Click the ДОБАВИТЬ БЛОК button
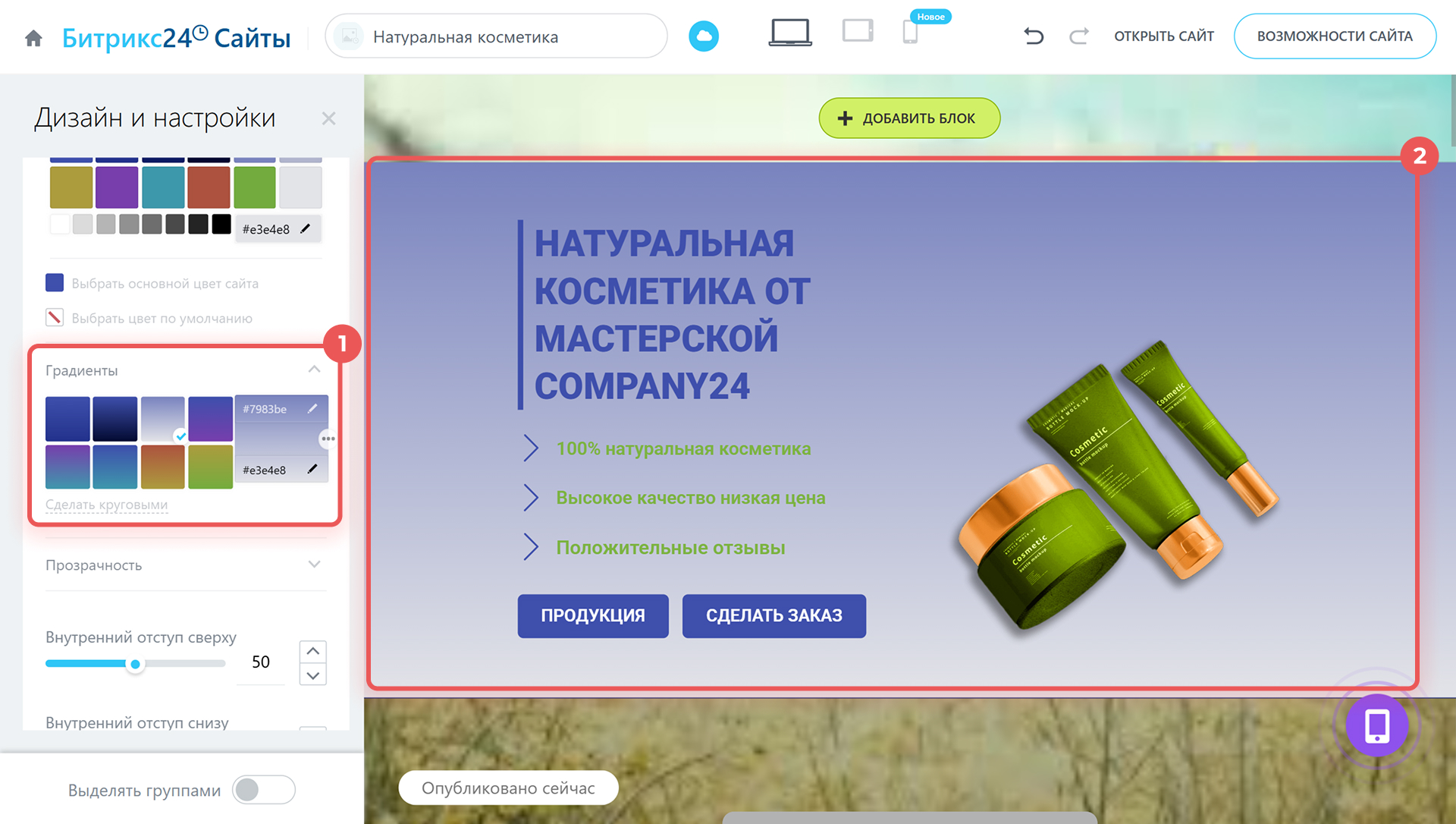 (909, 118)
